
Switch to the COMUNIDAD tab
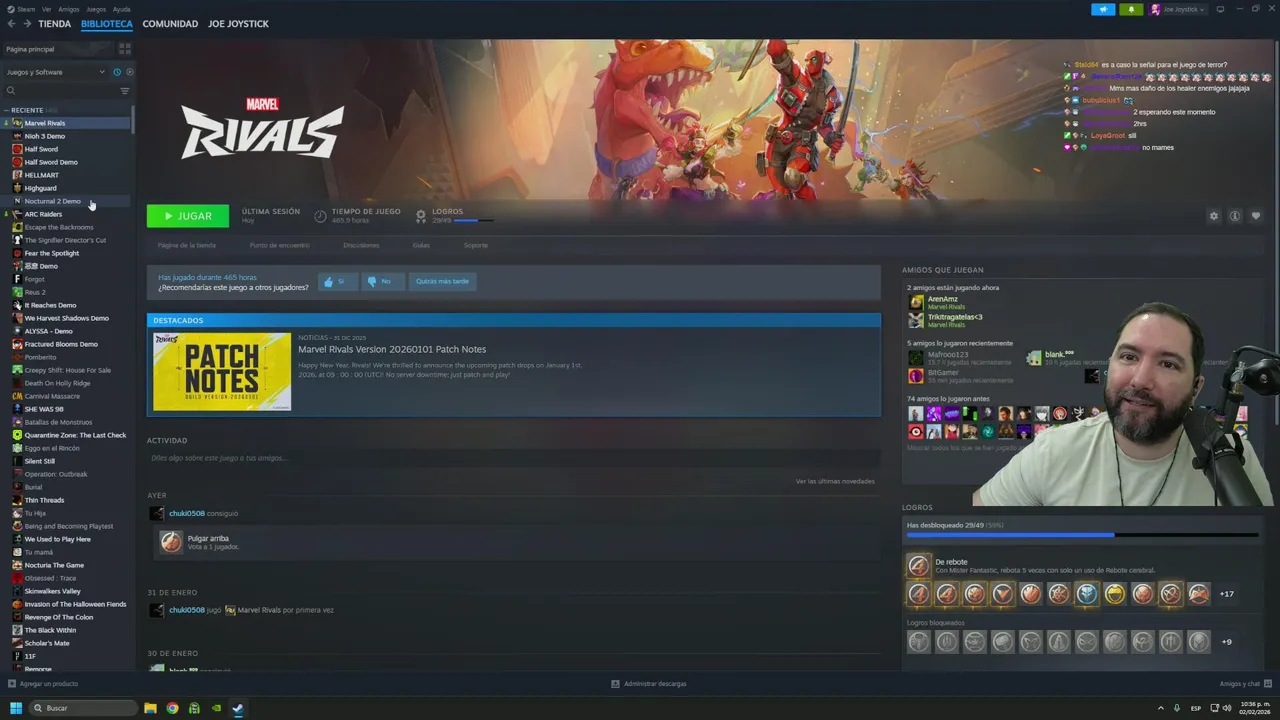170,23
